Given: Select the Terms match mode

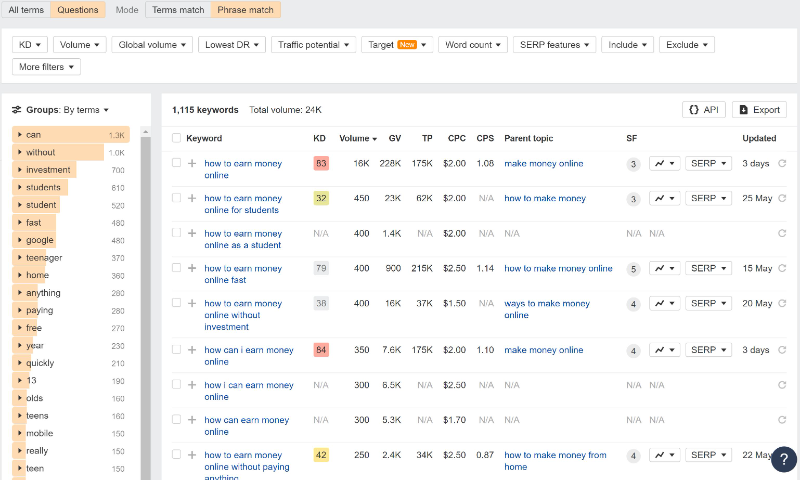Looking at the screenshot, I should (177, 10).
